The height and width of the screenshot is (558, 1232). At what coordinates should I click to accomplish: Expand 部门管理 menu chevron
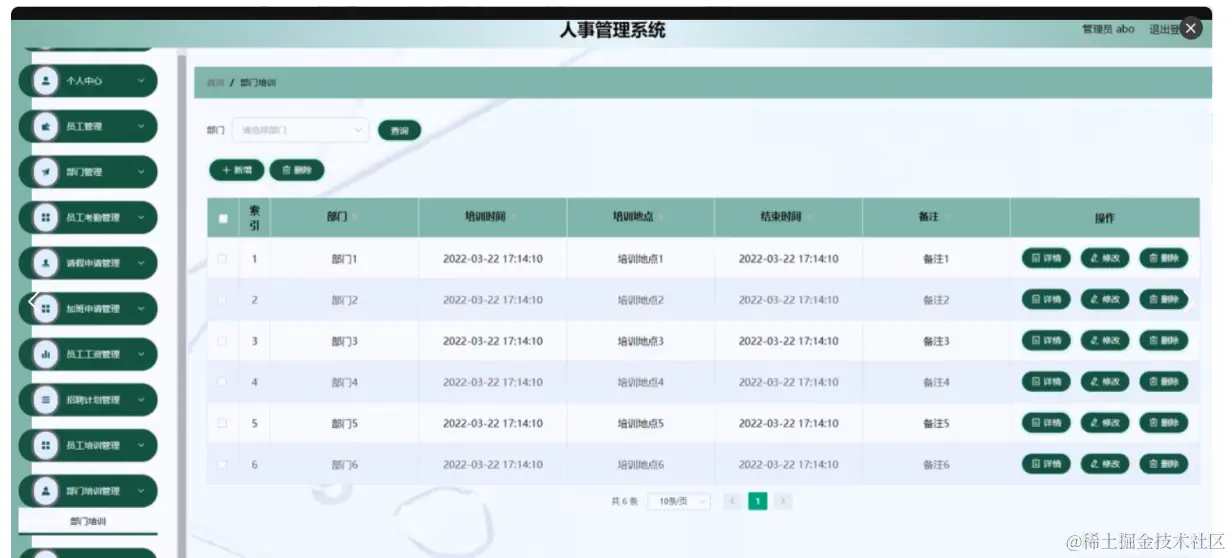coord(141,172)
